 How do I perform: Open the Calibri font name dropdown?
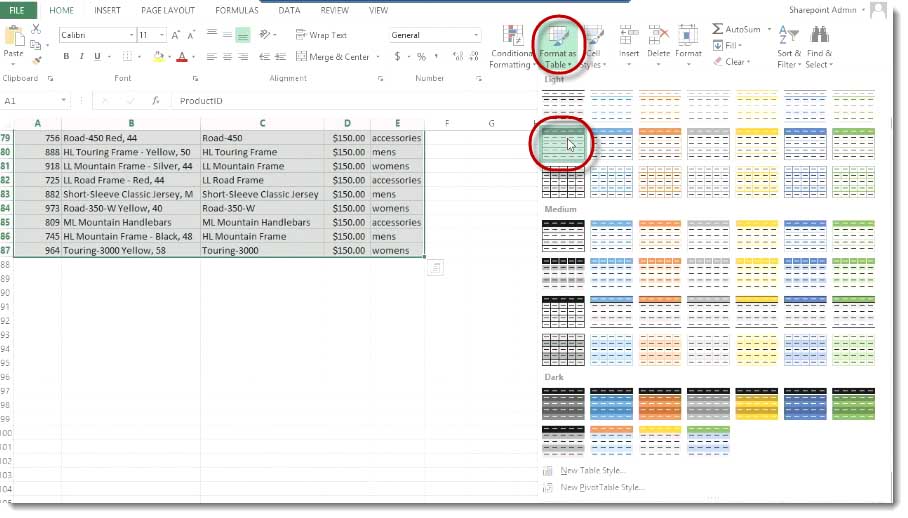tap(130, 35)
